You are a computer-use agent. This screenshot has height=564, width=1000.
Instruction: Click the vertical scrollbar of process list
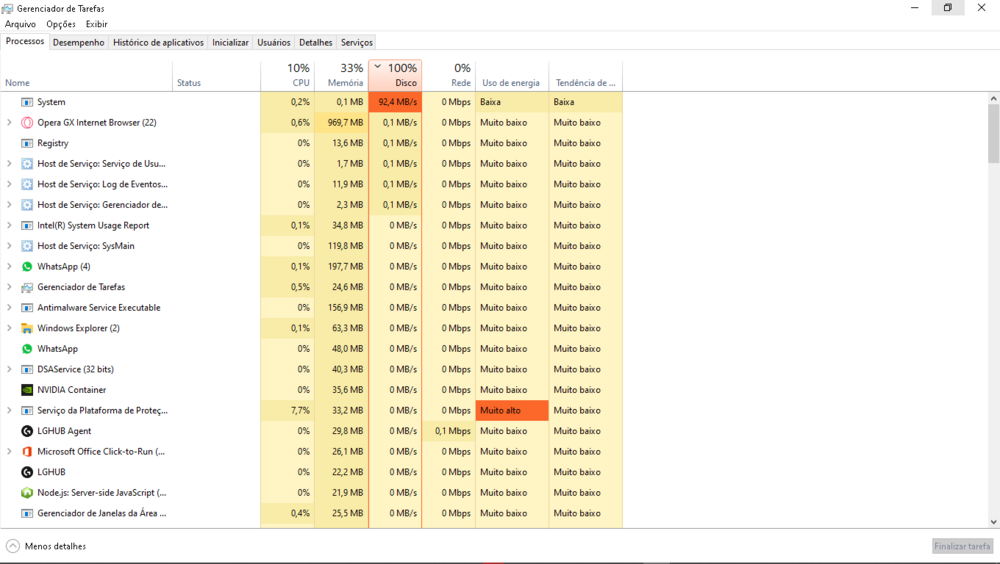pyautogui.click(x=993, y=300)
